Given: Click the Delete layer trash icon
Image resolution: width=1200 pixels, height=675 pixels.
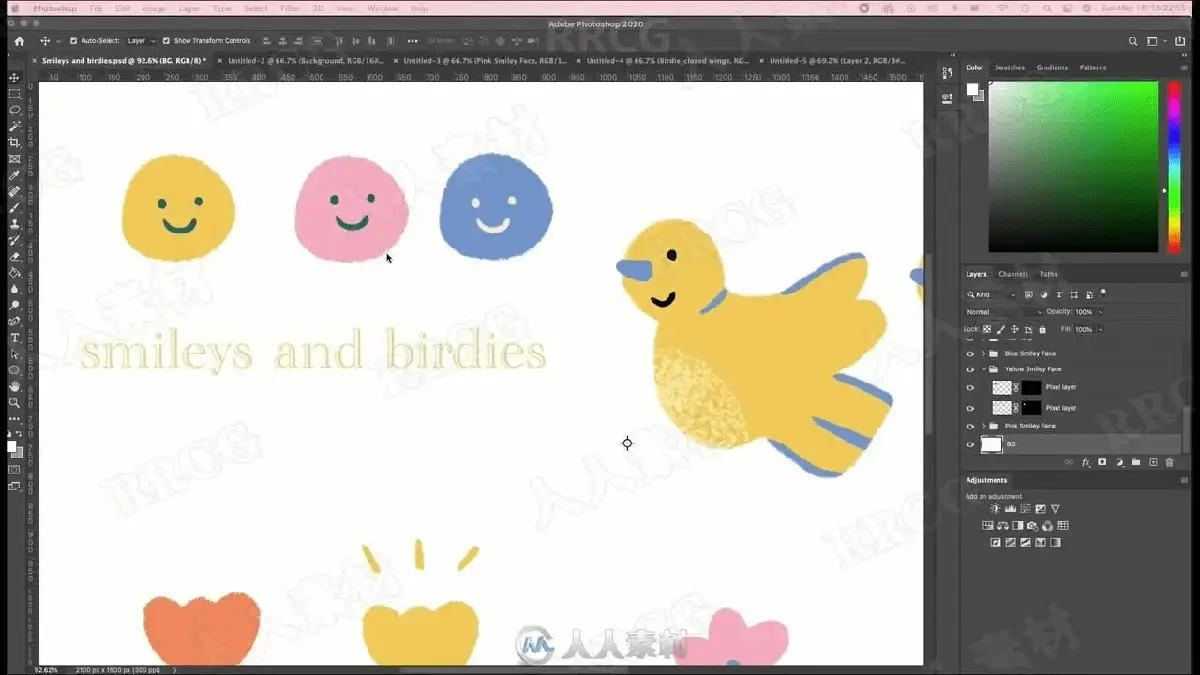Looking at the screenshot, I should coord(1170,462).
